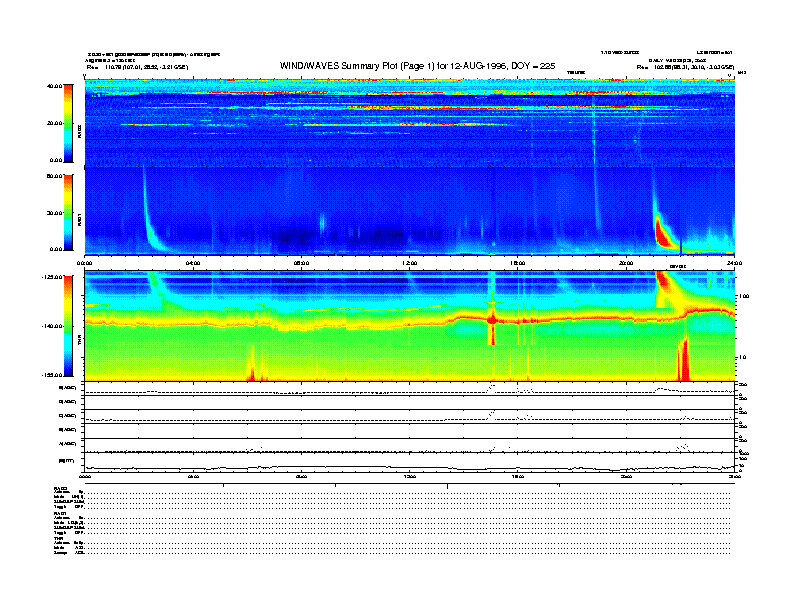Click the 12:00 tick label under RAD1
Image resolution: width=792 pixels, height=612 pixels.
(x=410, y=263)
